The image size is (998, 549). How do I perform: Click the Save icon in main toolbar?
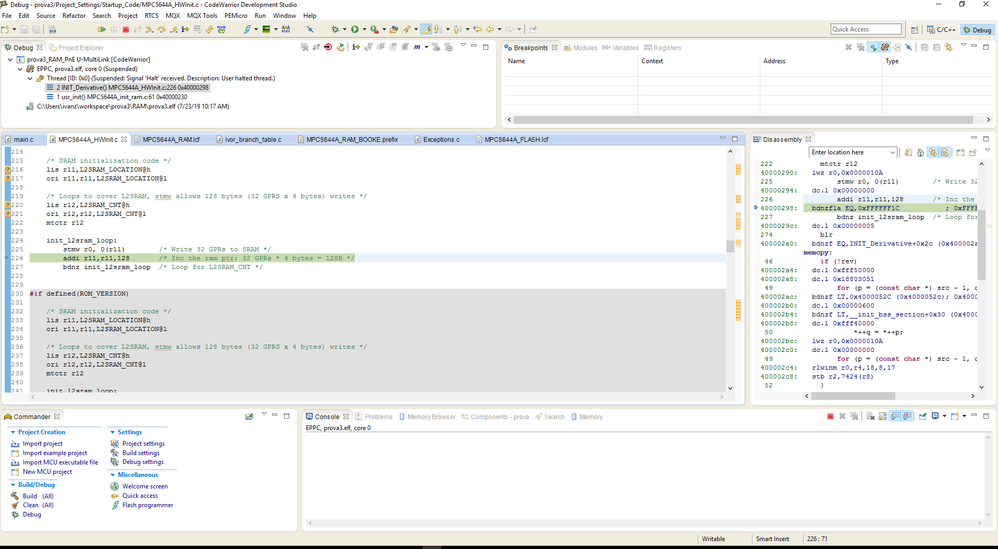(x=24, y=29)
